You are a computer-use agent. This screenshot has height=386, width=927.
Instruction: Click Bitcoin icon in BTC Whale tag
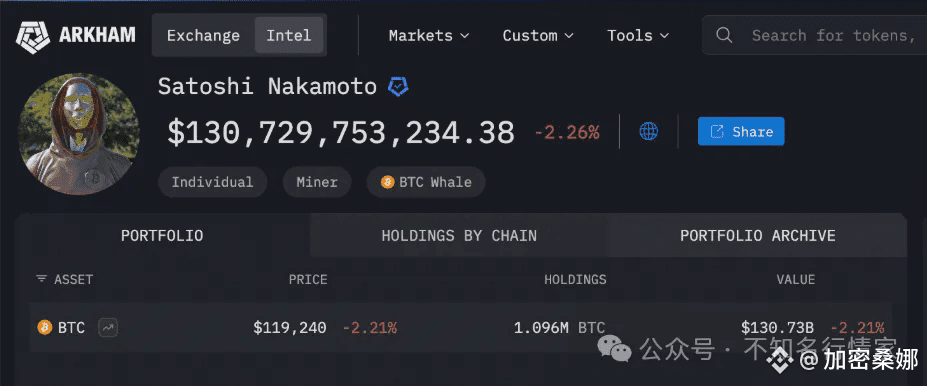click(387, 182)
